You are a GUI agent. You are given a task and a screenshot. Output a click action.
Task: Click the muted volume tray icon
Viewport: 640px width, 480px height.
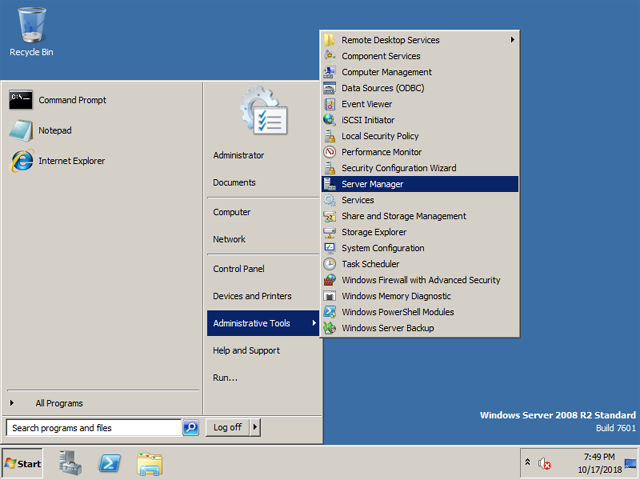point(544,464)
